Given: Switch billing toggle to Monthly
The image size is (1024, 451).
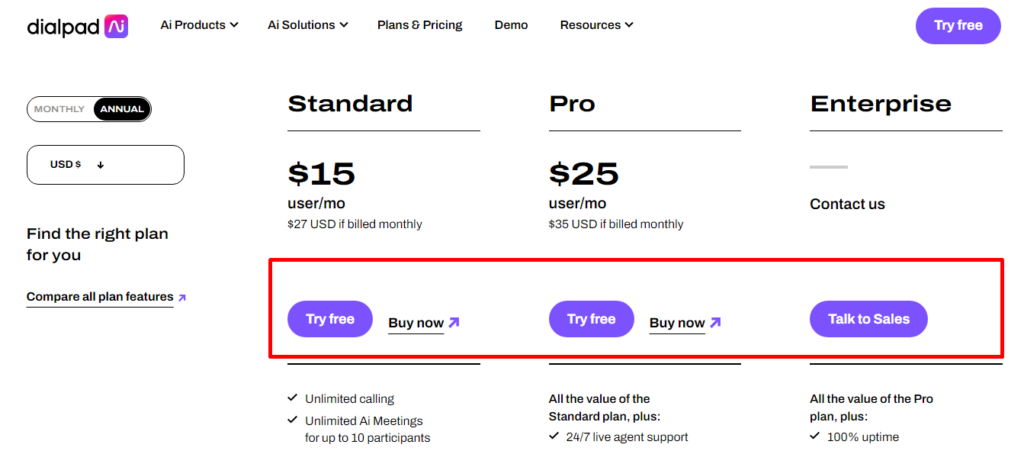Looking at the screenshot, I should pos(59,109).
